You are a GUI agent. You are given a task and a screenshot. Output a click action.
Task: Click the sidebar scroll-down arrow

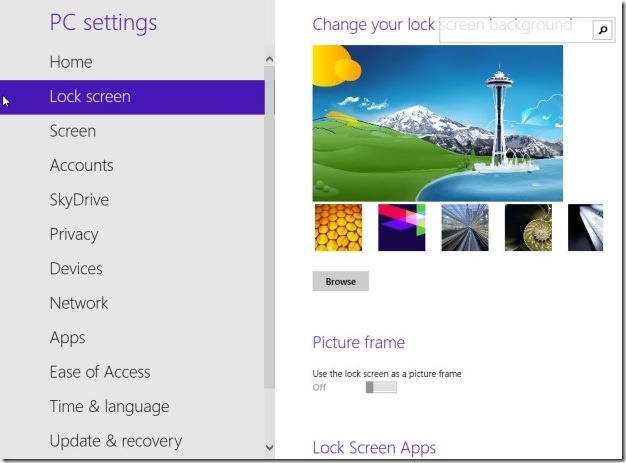[x=269, y=447]
